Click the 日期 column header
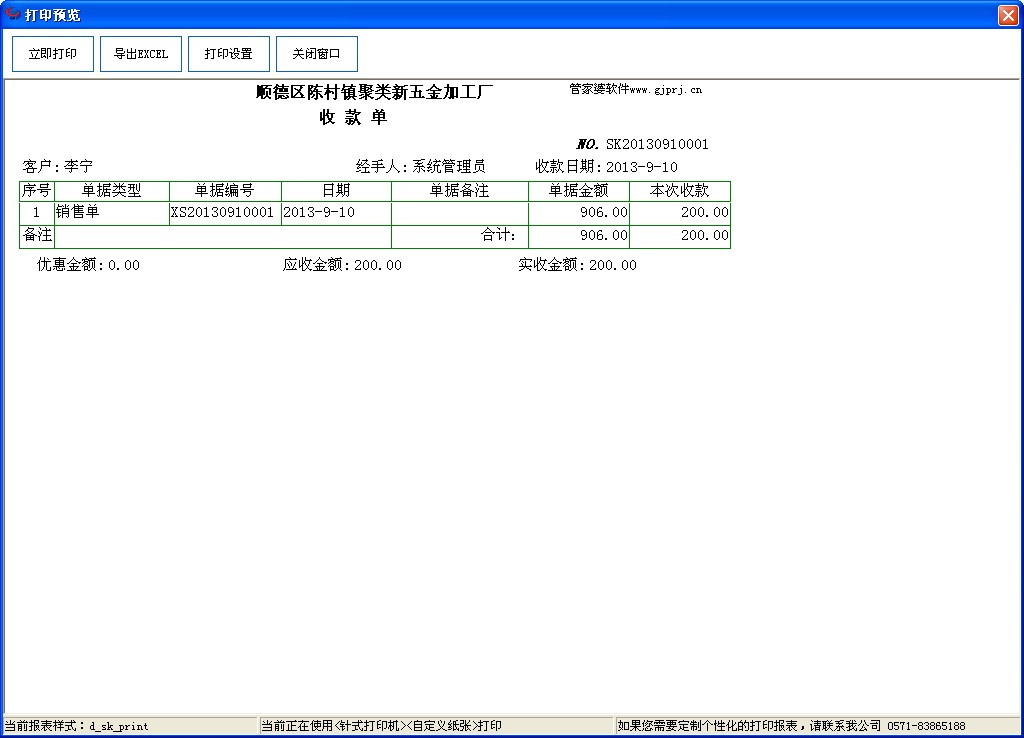 pyautogui.click(x=336, y=191)
